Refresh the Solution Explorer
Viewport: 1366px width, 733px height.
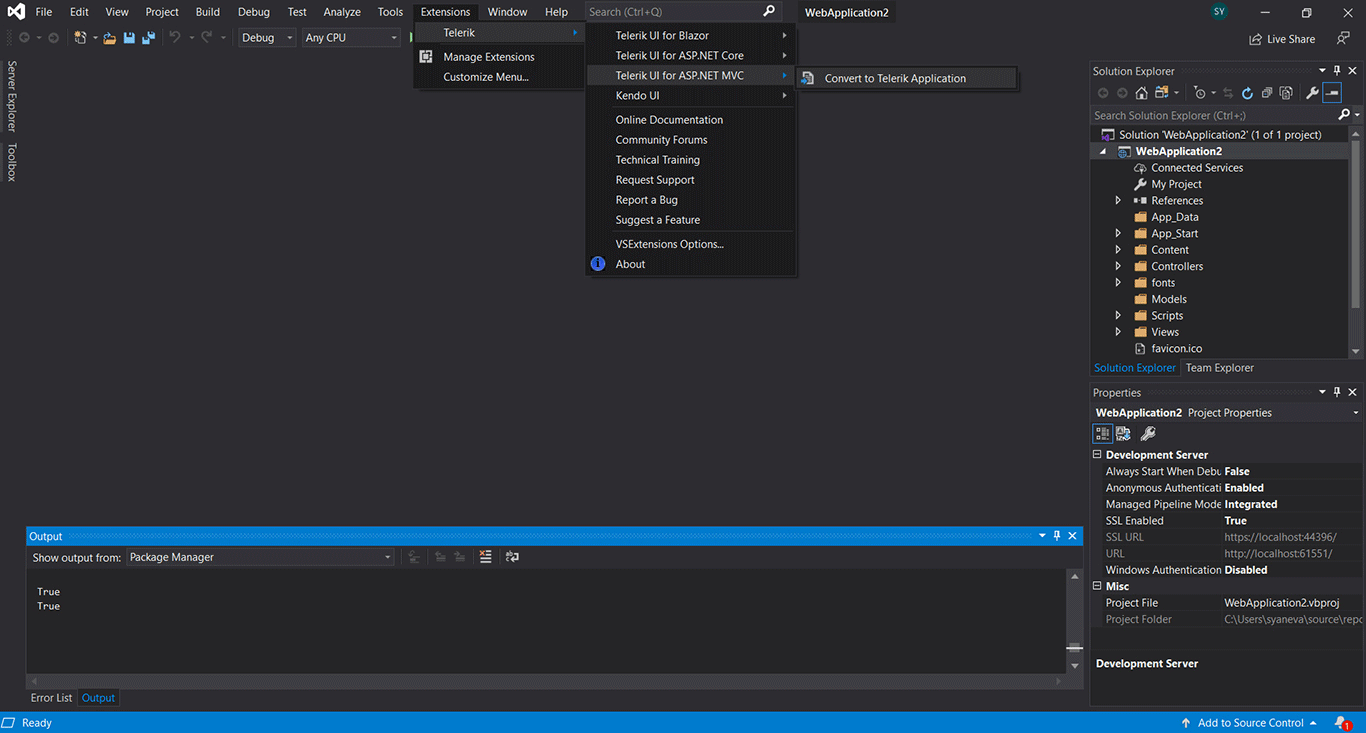[x=1246, y=92]
